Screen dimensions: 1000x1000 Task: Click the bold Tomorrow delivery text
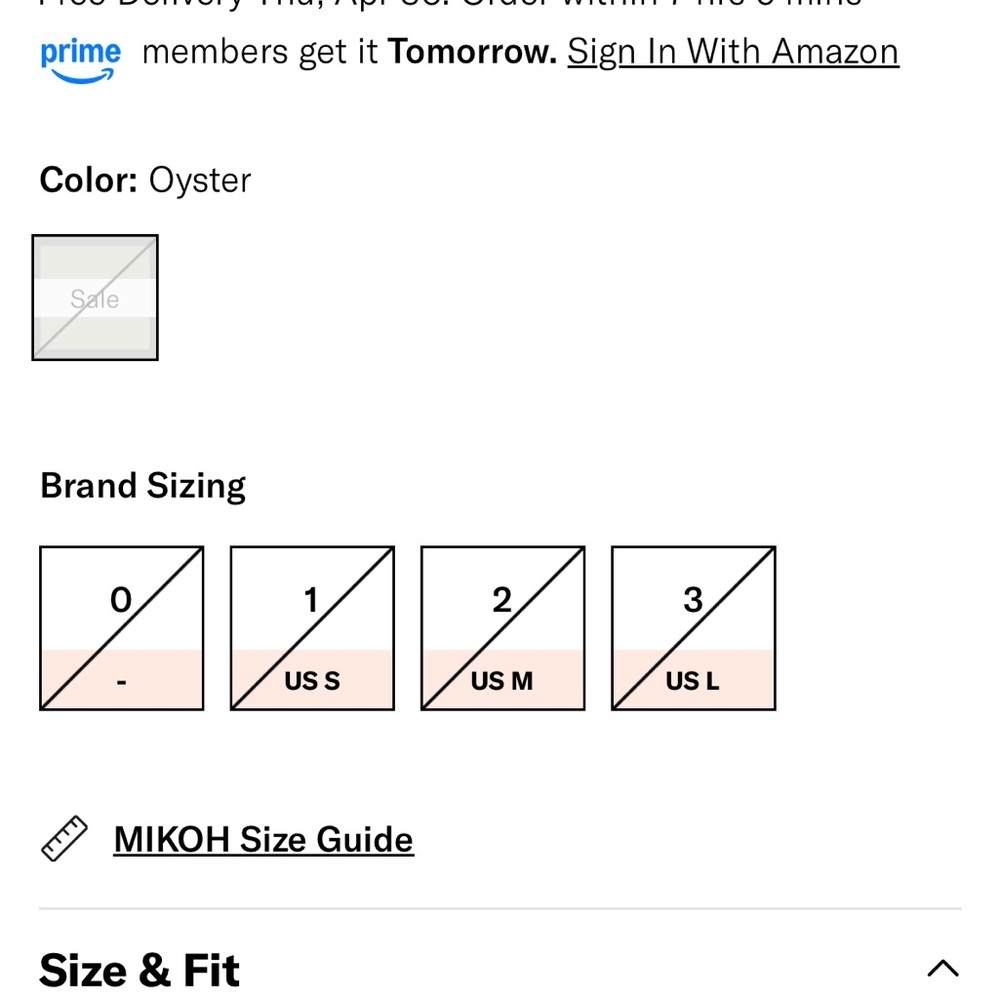(x=473, y=51)
